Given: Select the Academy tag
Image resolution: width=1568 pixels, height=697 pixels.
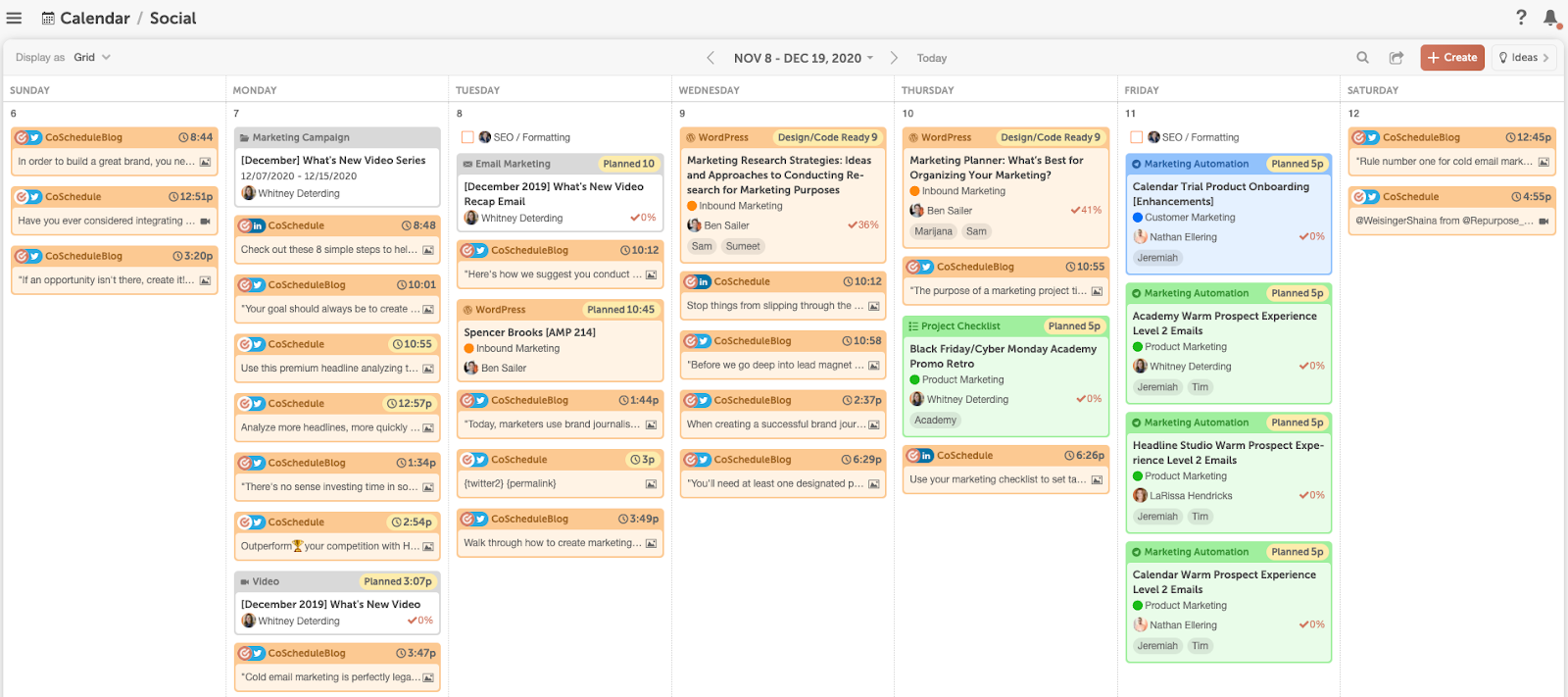Looking at the screenshot, I should pyautogui.click(x=935, y=421).
